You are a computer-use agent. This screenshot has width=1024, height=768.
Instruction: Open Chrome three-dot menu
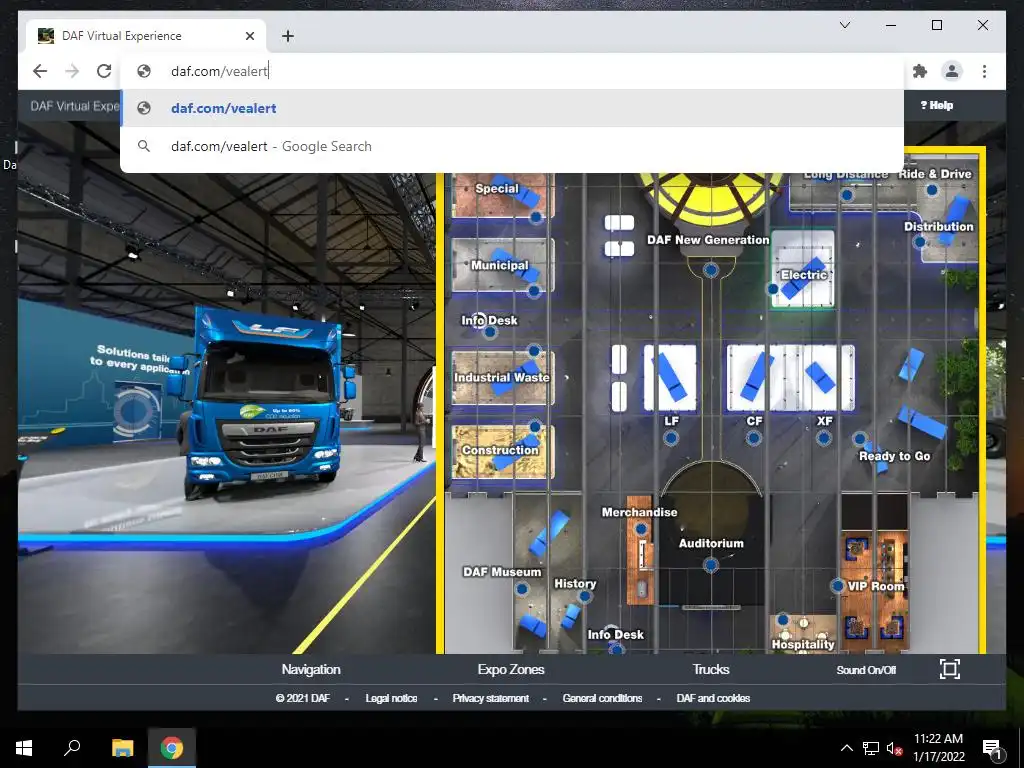[x=984, y=71]
